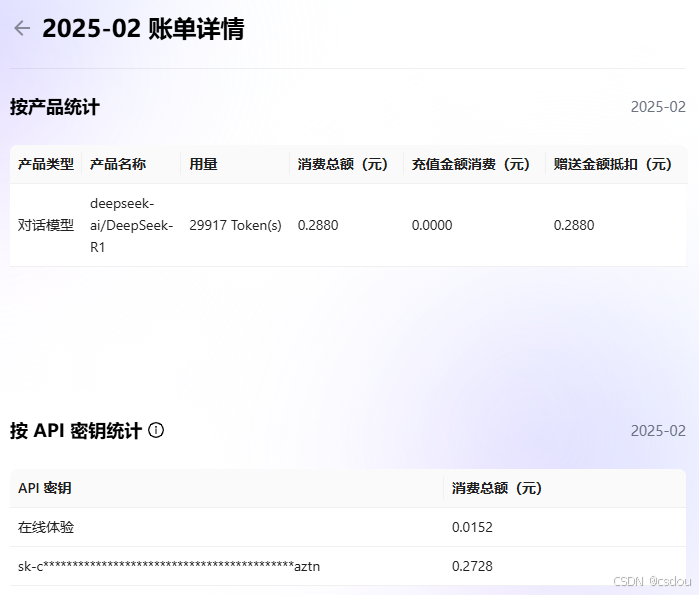Viewport: 699px width, 595px height.
Task: Select the 0.2880 gift deduction value
Action: [x=574, y=226]
